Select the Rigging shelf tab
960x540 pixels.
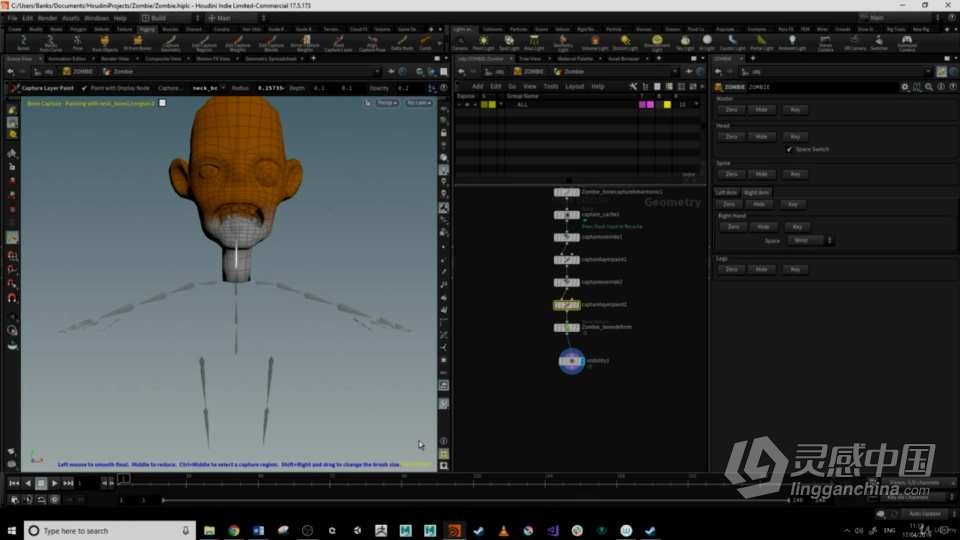point(147,29)
